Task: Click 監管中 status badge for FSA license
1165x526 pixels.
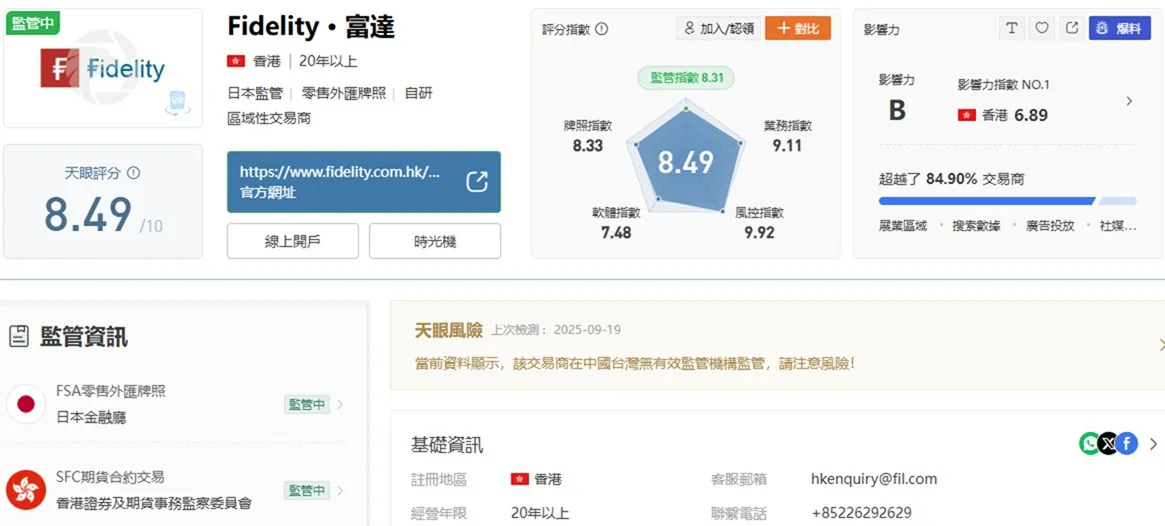Action: 306,405
